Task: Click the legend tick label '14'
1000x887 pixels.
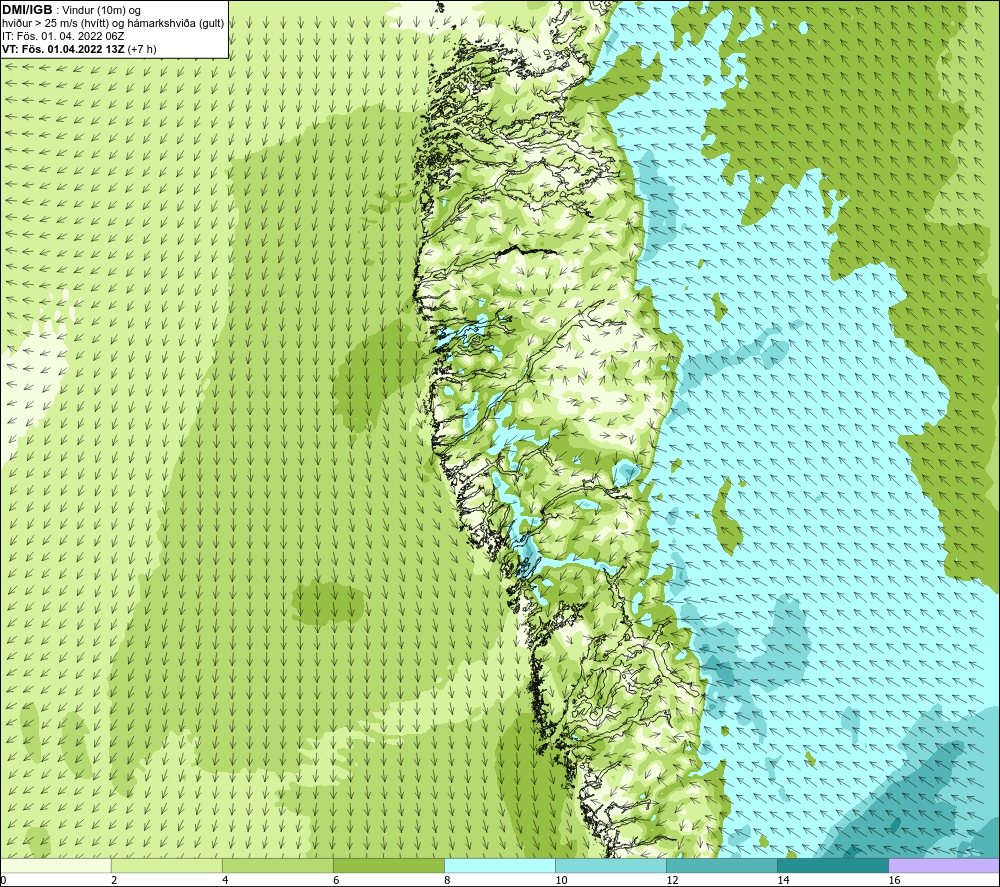Action: [x=783, y=881]
